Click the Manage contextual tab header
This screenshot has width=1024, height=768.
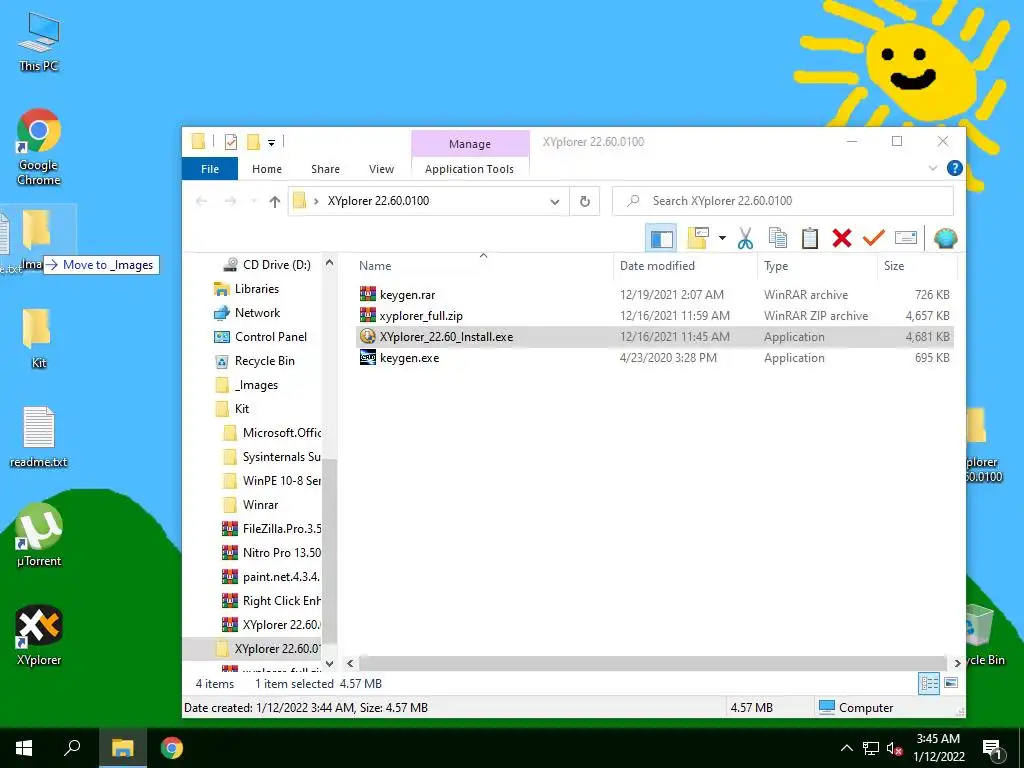point(470,144)
